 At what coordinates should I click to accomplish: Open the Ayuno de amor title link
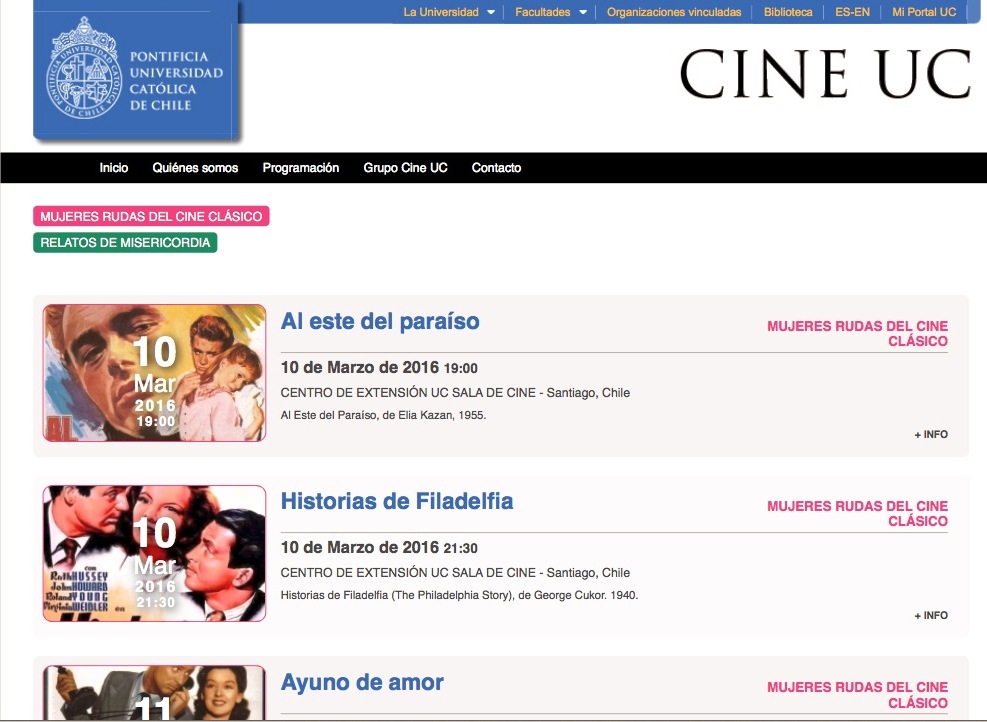[x=362, y=683]
